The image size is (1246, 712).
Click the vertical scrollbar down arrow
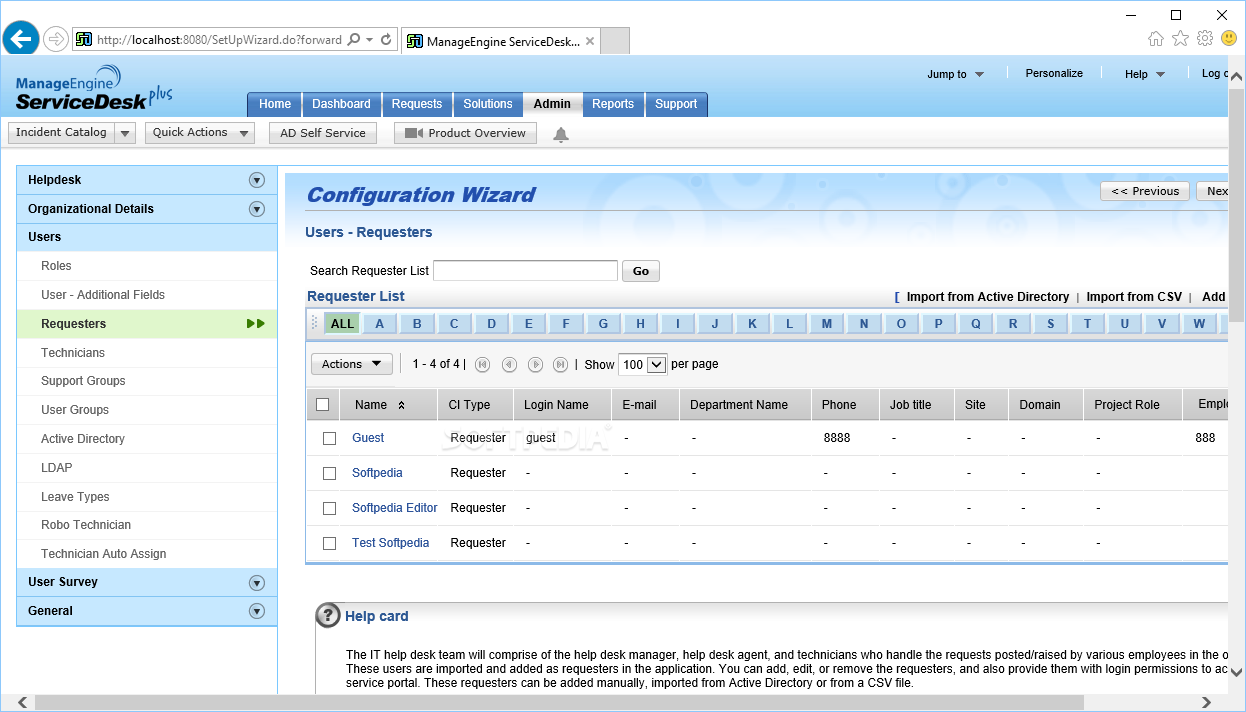coord(1237,673)
